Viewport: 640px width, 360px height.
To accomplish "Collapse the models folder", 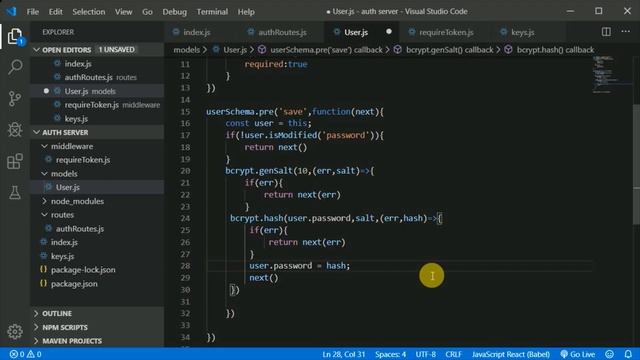I will 97,173.
